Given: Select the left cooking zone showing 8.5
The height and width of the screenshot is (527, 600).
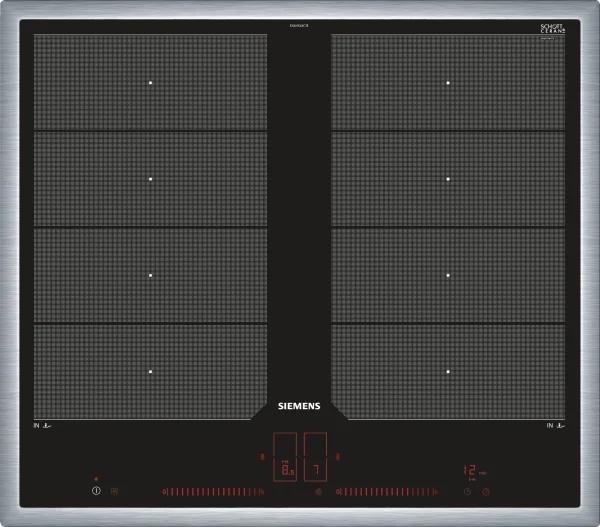Looking at the screenshot, I should tap(285, 457).
